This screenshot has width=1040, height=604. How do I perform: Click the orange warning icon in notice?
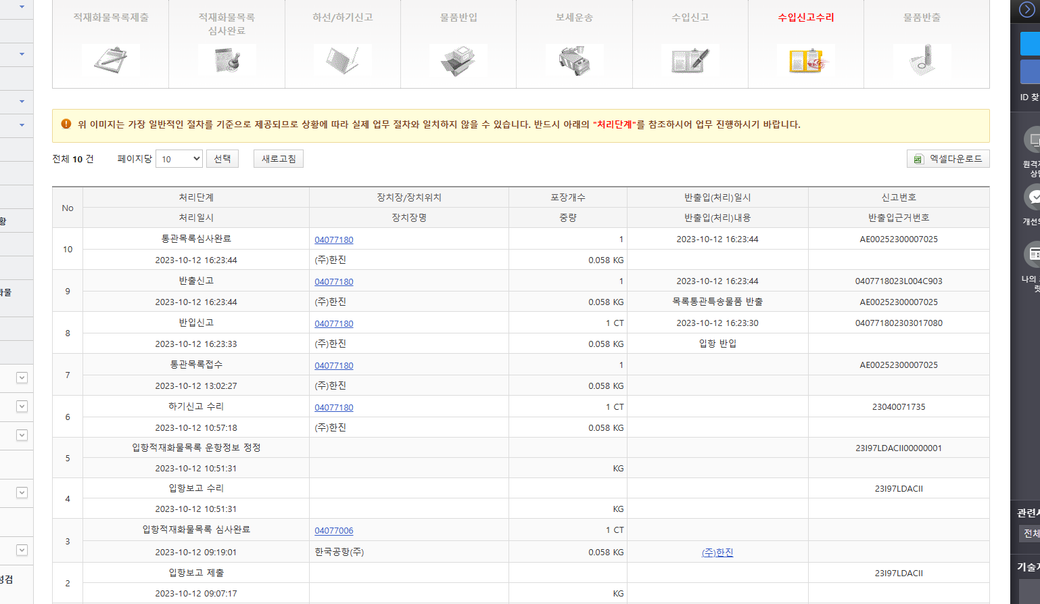66,124
